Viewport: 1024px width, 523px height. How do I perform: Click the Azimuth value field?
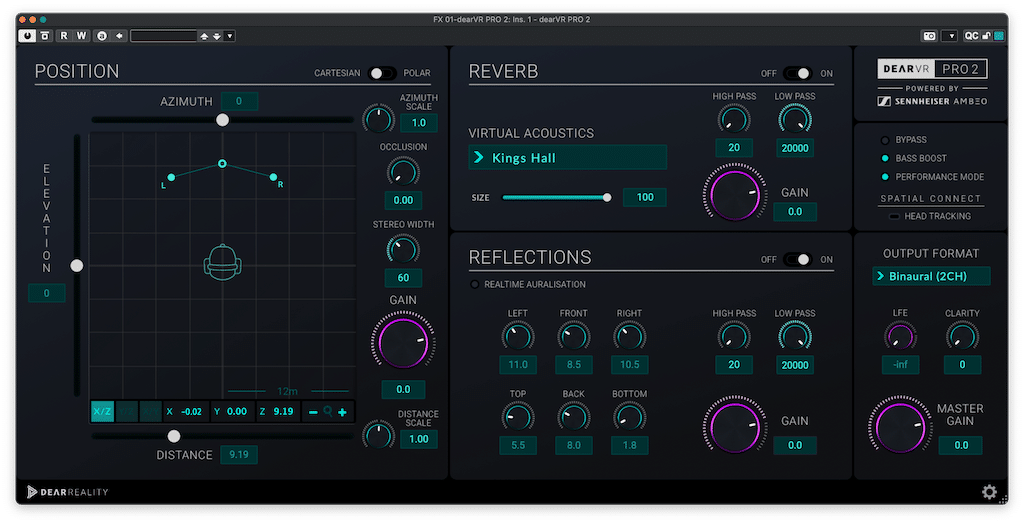point(239,101)
